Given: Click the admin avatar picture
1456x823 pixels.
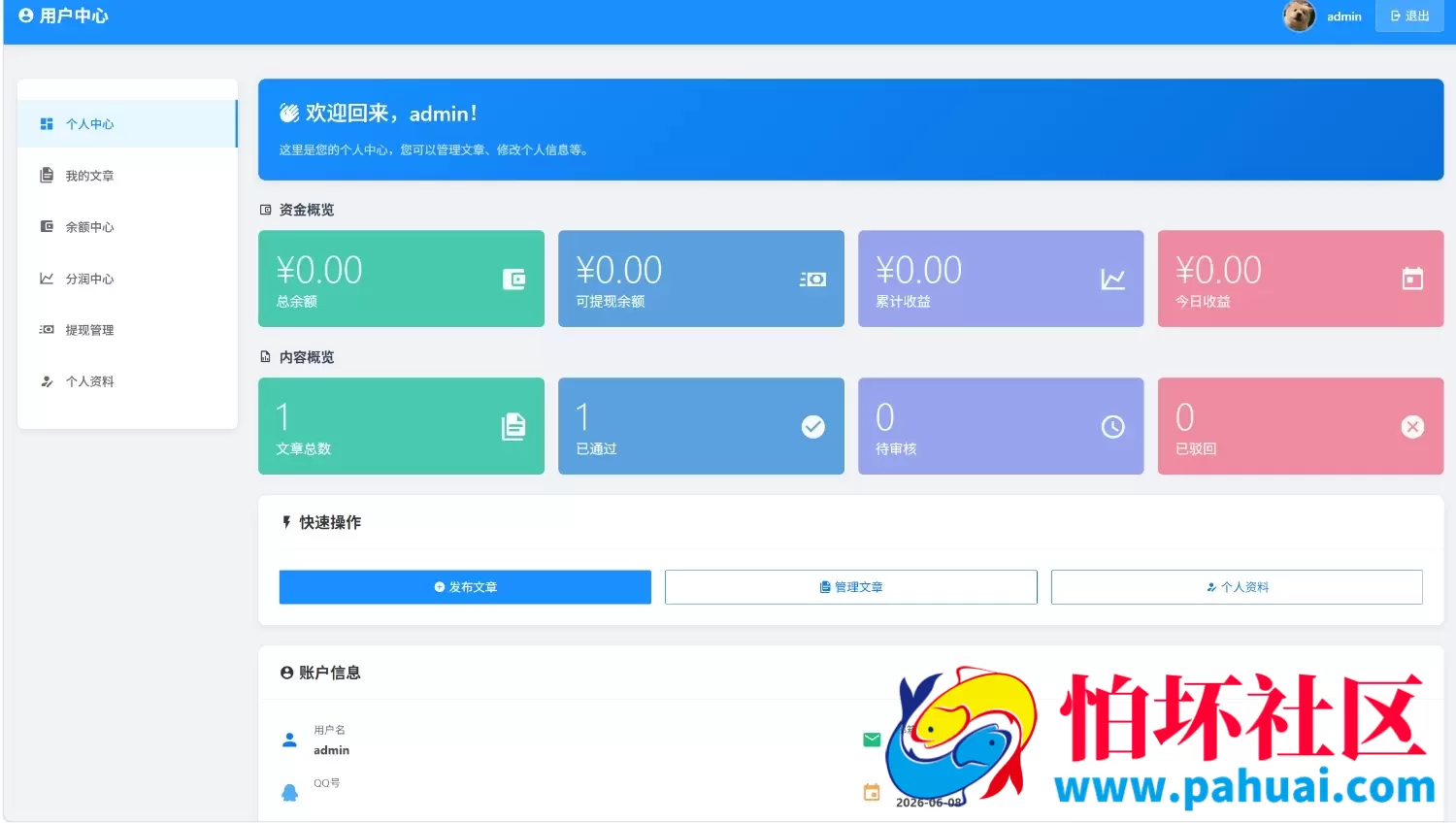Looking at the screenshot, I should pos(1299,16).
